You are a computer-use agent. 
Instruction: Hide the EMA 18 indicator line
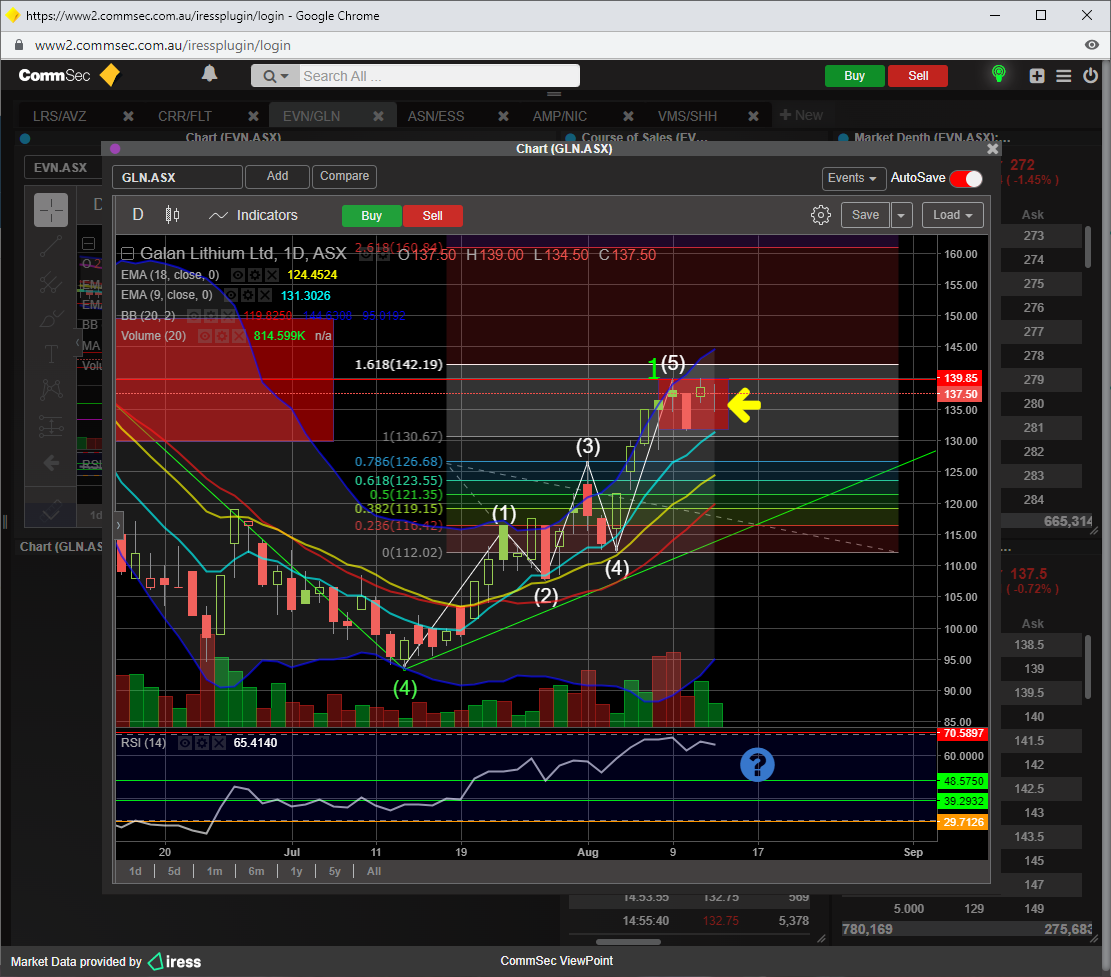(238, 275)
